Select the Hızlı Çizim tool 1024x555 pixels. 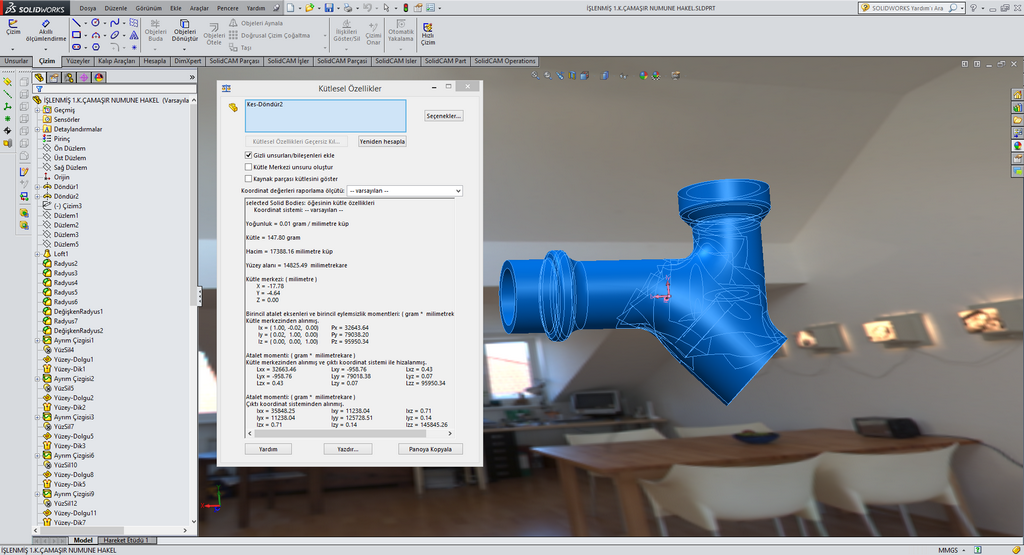[427, 32]
